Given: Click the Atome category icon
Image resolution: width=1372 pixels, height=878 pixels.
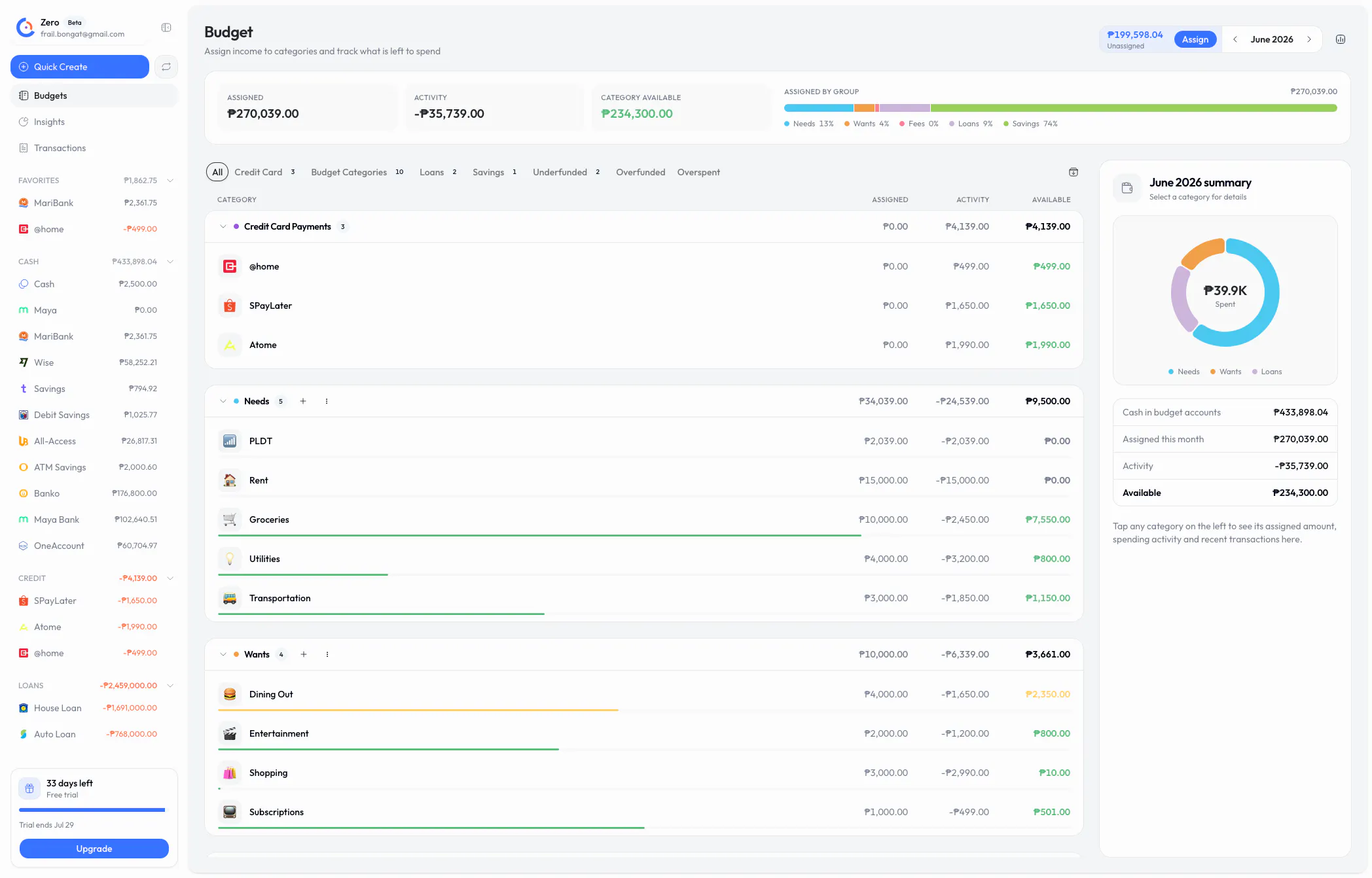Looking at the screenshot, I should (230, 345).
